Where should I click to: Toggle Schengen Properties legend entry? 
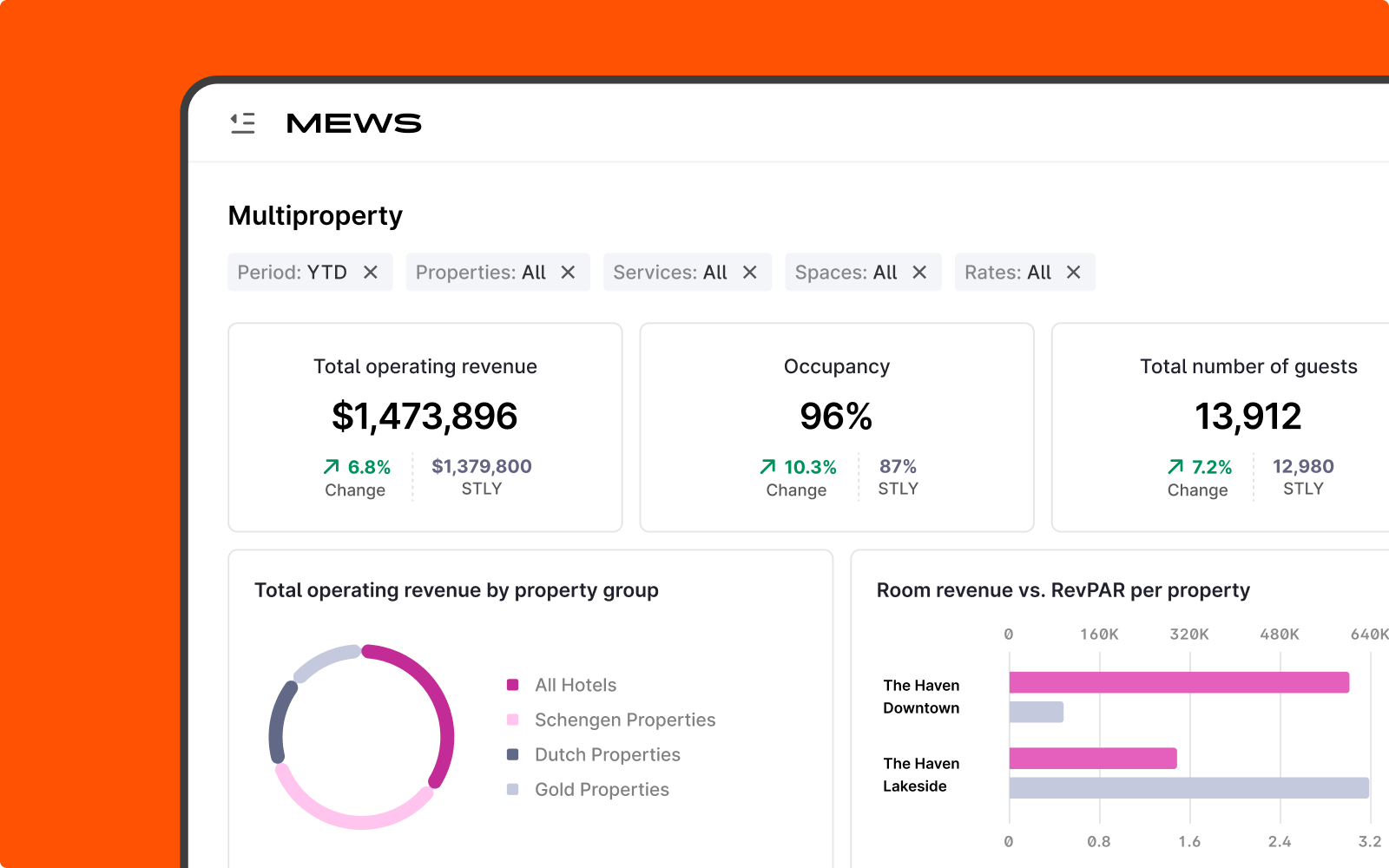tap(624, 720)
